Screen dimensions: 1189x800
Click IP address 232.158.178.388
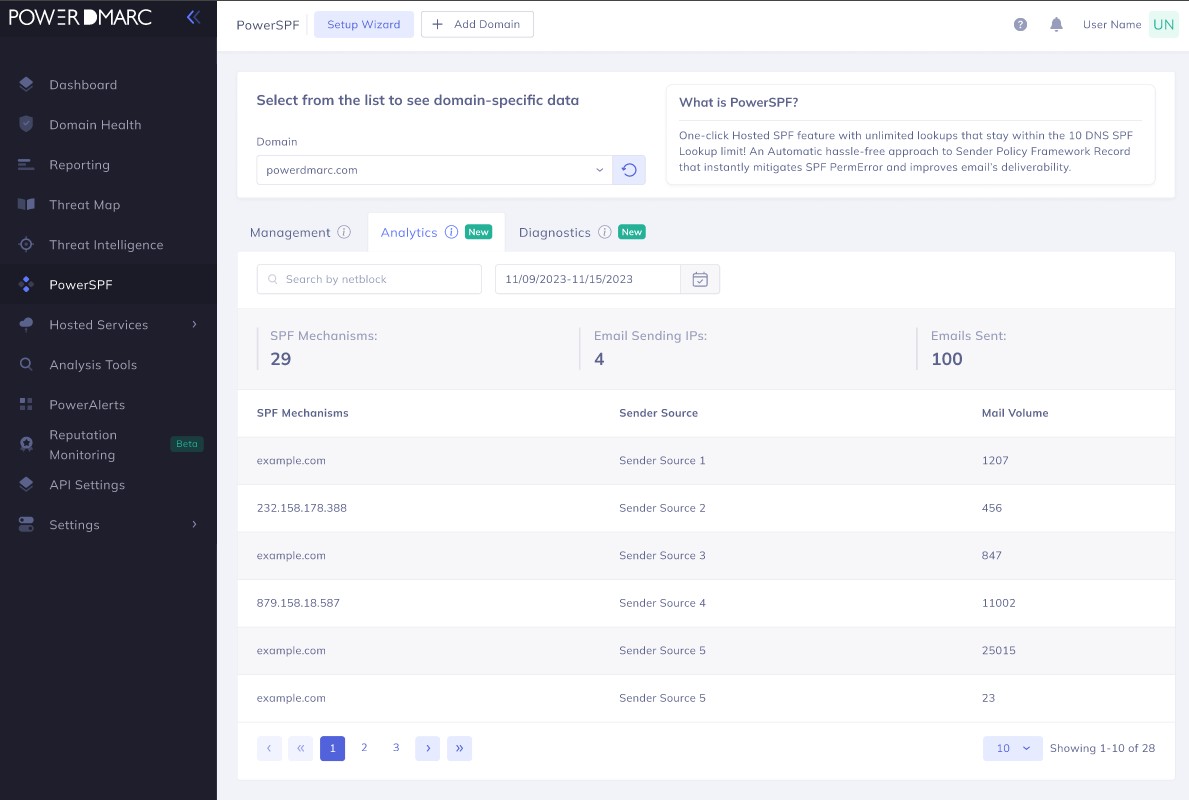(302, 508)
